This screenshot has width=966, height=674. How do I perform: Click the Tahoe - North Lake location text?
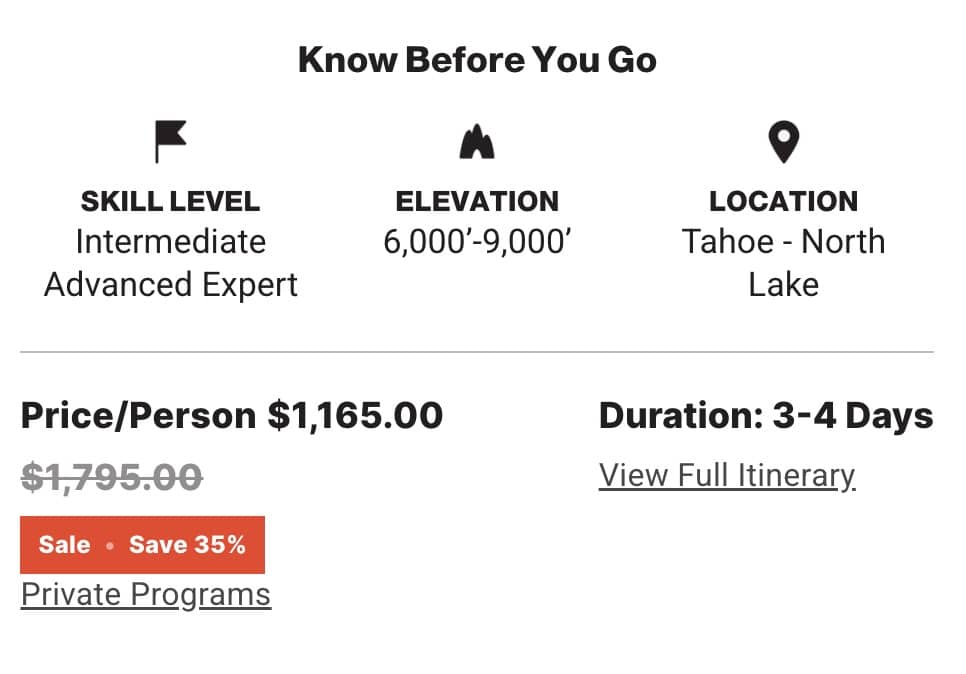[783, 263]
